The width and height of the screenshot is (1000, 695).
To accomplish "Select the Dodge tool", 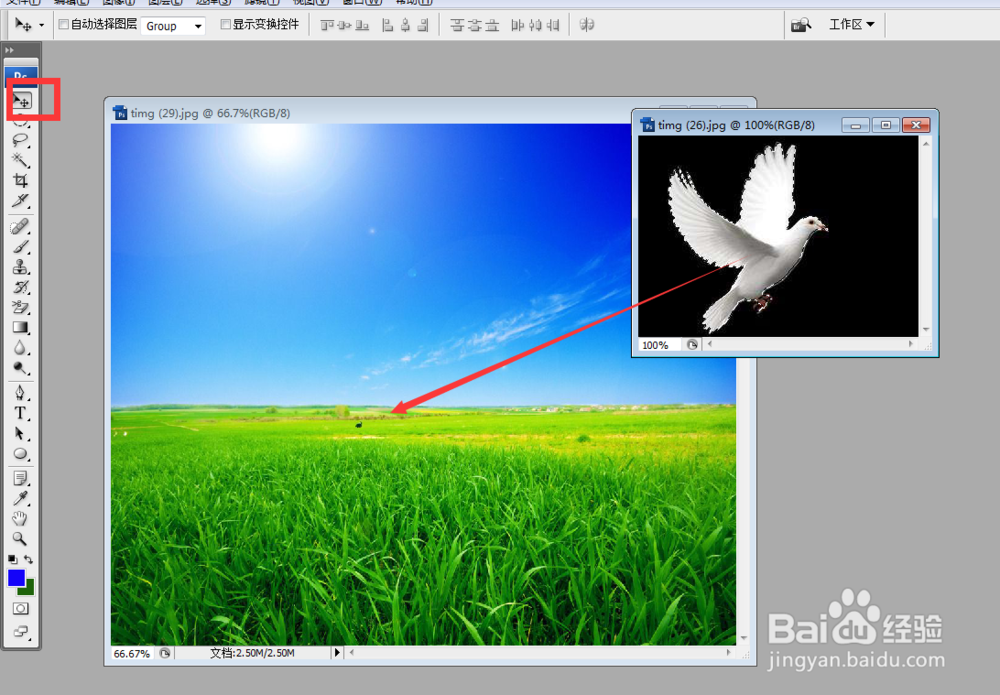I will 20,369.
